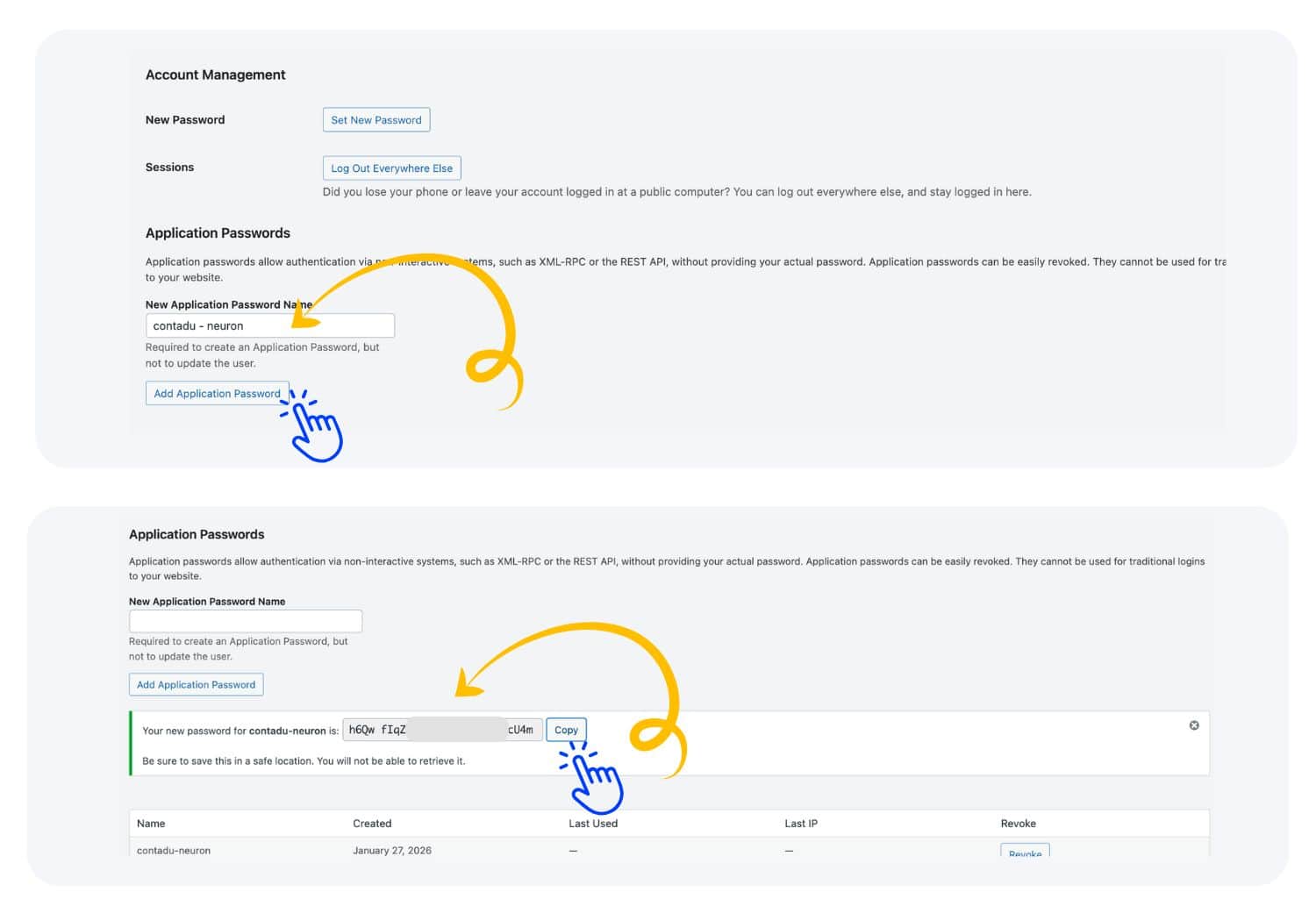
Task: Click the Set New Password button
Action: click(x=375, y=120)
